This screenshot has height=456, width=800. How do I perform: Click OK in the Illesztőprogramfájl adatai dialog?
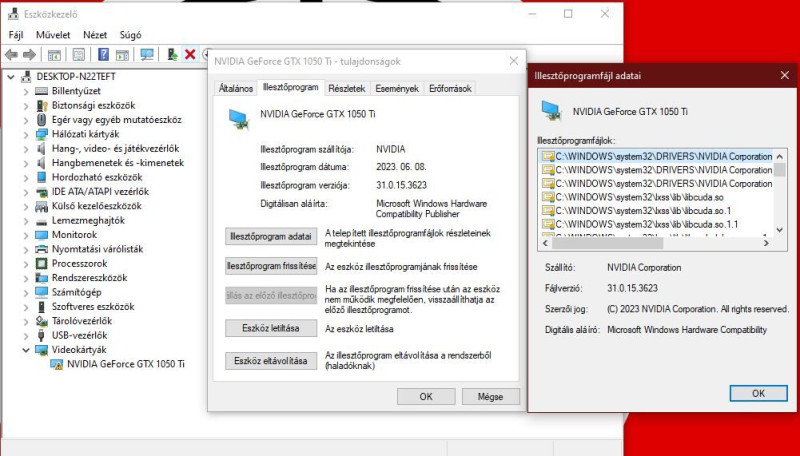(x=758, y=393)
